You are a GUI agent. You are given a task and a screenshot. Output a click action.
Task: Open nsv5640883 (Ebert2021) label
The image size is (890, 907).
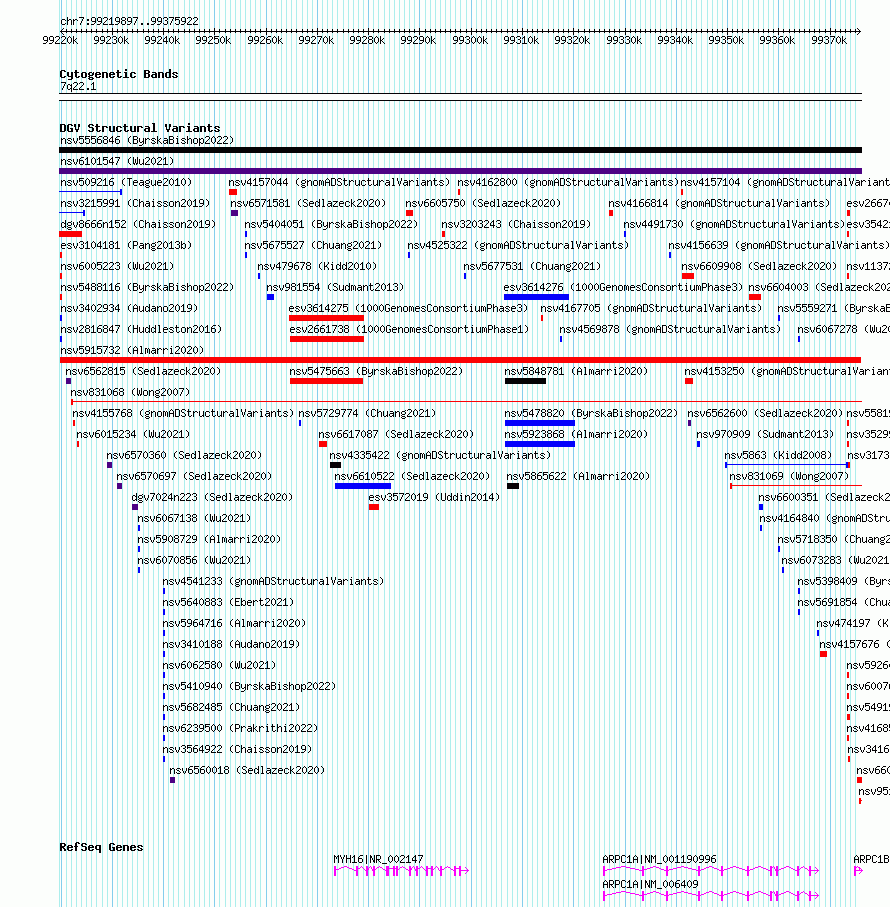228,602
